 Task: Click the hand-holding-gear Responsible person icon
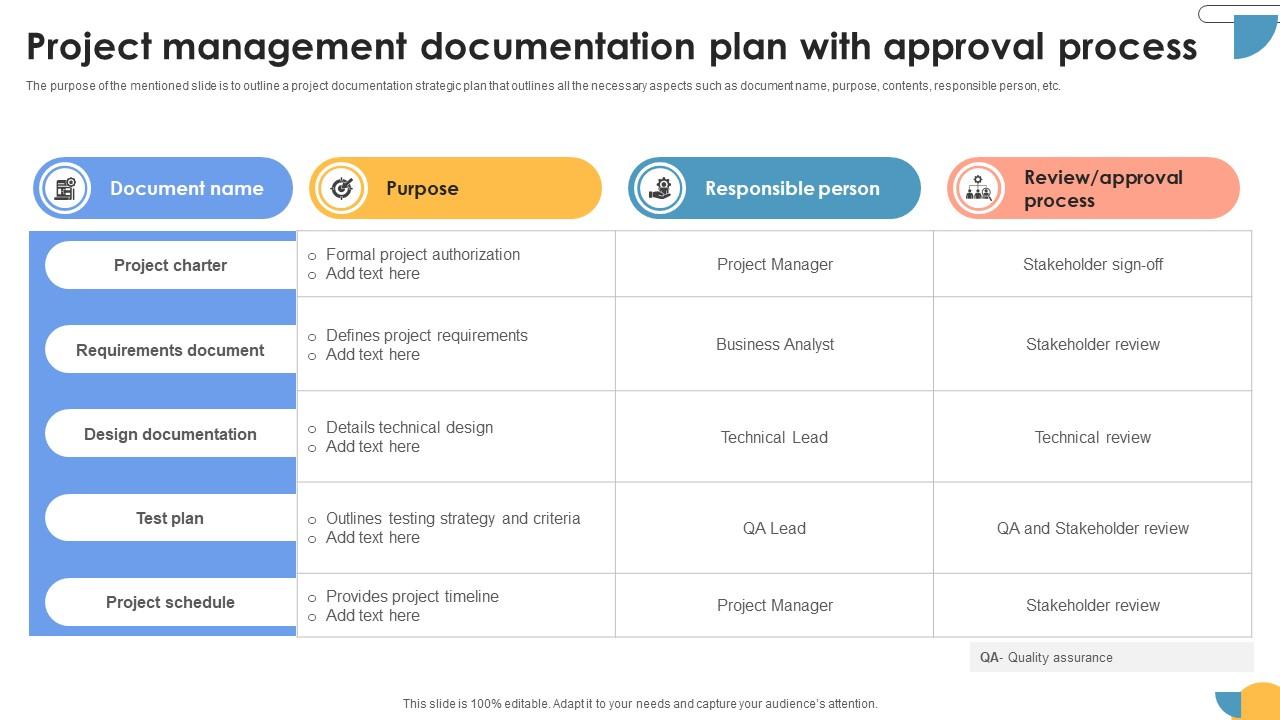tap(661, 188)
